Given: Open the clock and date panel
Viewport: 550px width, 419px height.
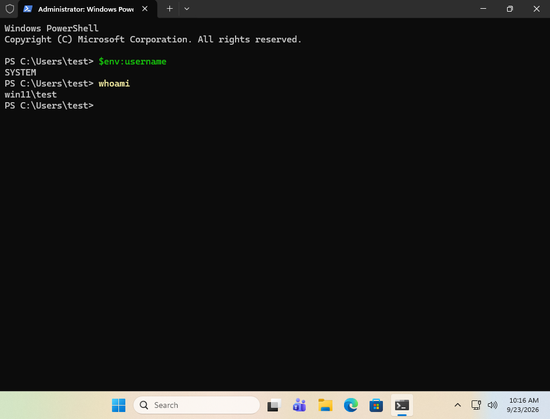Looking at the screenshot, I should point(523,405).
